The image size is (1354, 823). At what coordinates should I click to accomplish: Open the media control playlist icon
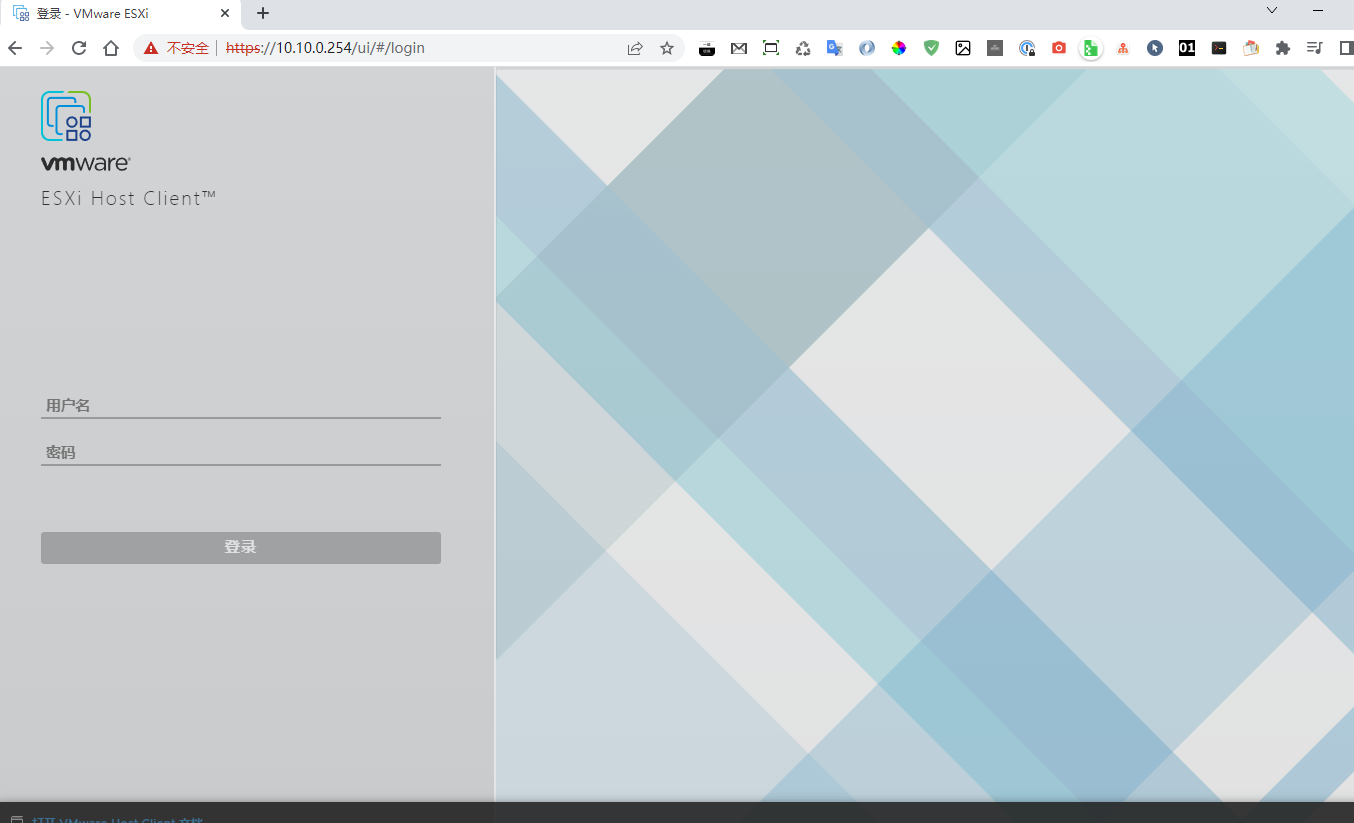coord(1315,48)
